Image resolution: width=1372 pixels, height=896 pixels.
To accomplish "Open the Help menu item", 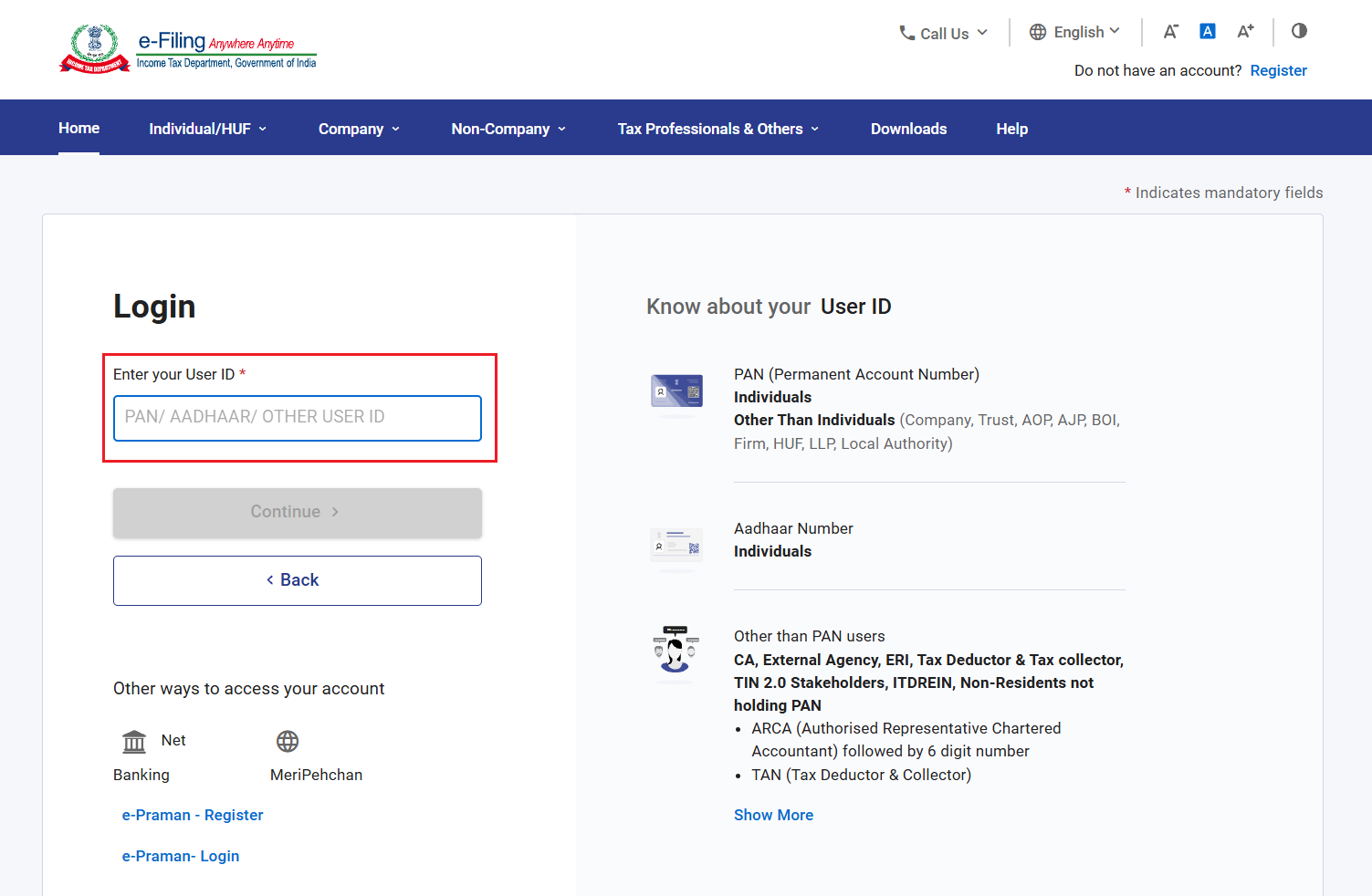I will click(1011, 129).
